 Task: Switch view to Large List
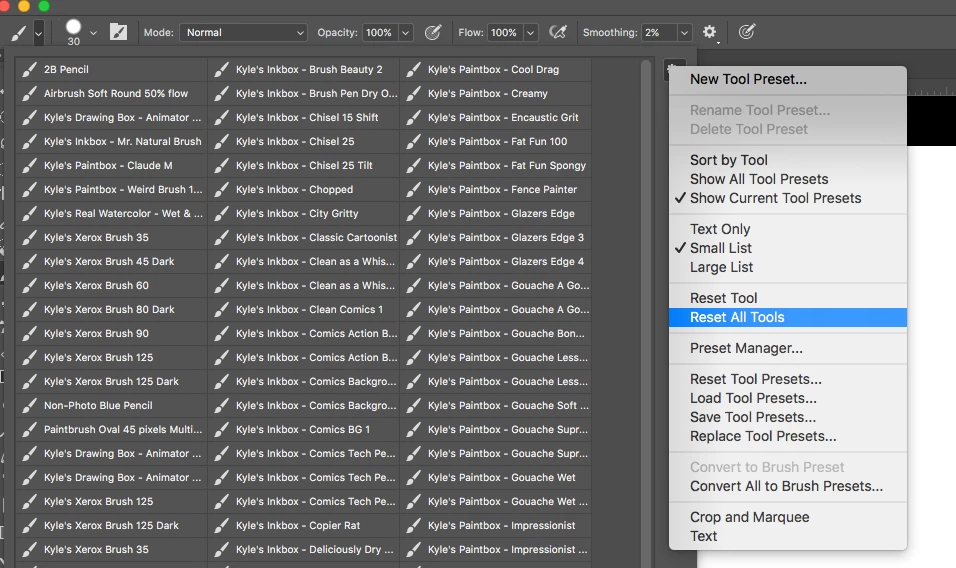[x=788, y=267]
